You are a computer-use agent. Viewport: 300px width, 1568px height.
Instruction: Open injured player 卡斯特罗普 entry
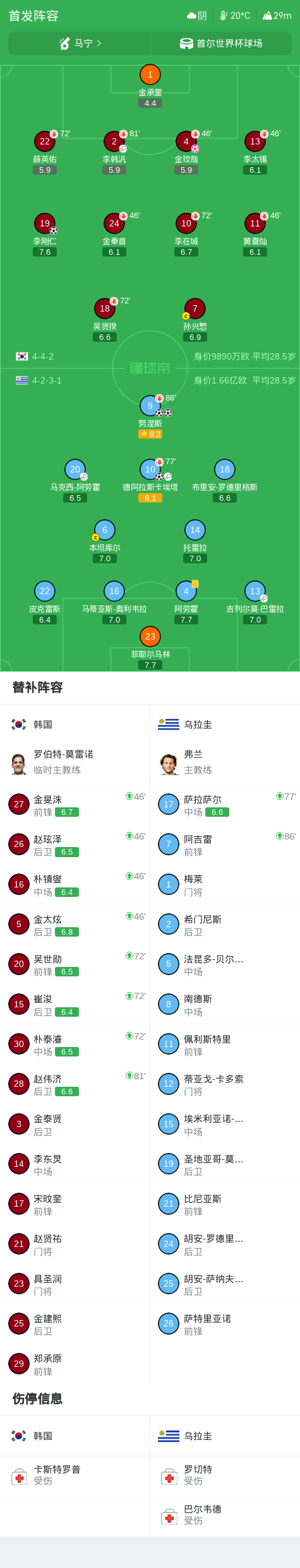(75, 1476)
